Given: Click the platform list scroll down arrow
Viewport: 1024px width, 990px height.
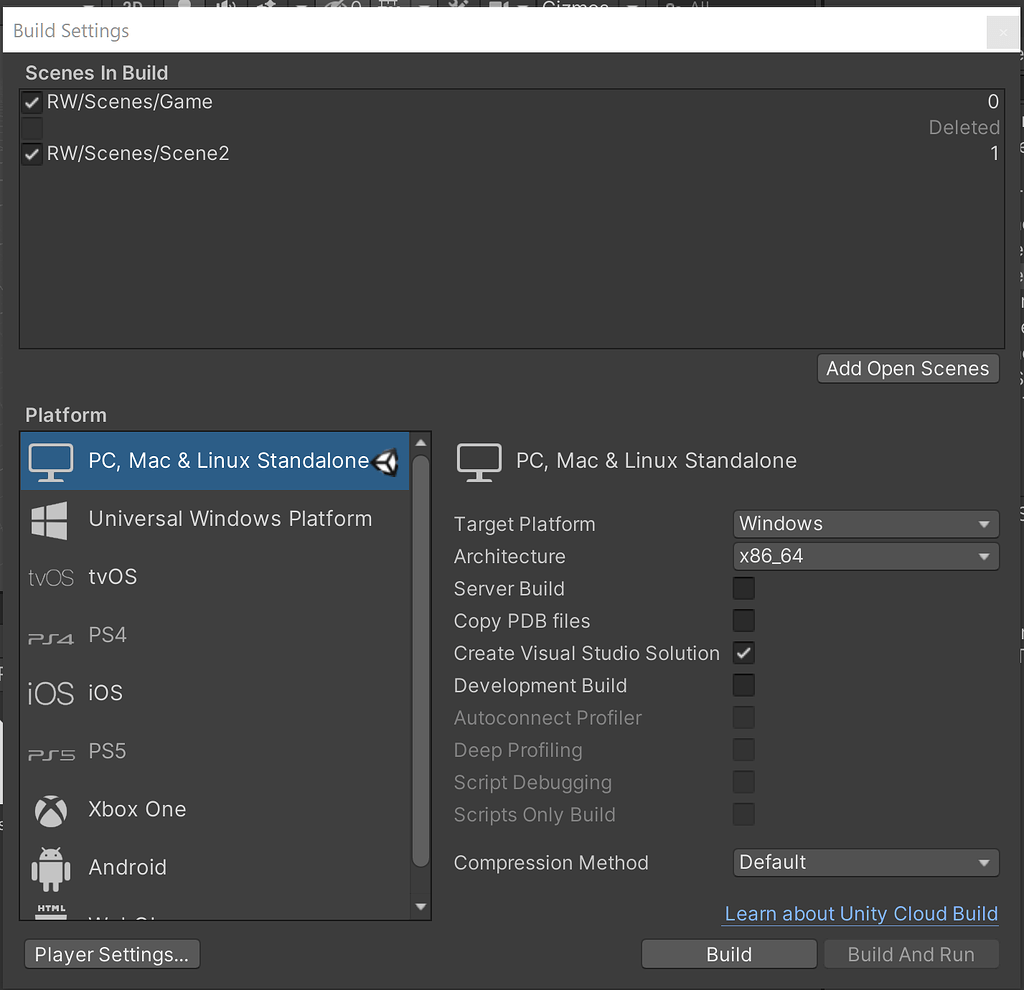Looking at the screenshot, I should pyautogui.click(x=421, y=907).
